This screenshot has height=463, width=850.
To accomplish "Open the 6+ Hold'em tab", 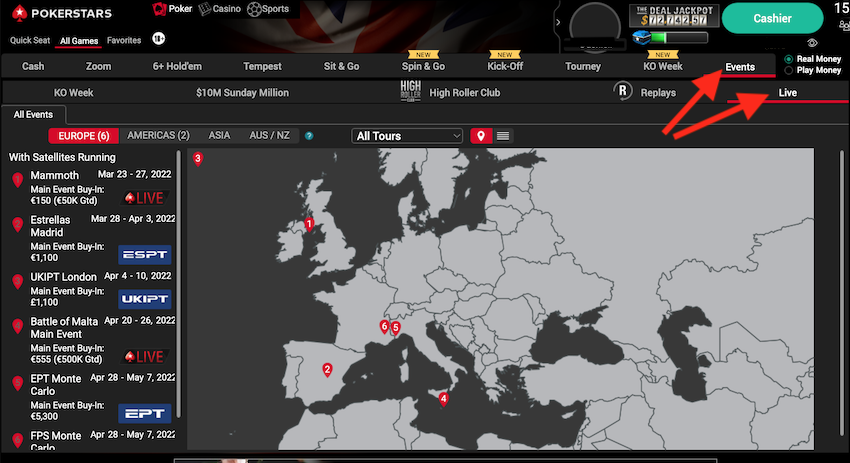I will tap(177, 66).
